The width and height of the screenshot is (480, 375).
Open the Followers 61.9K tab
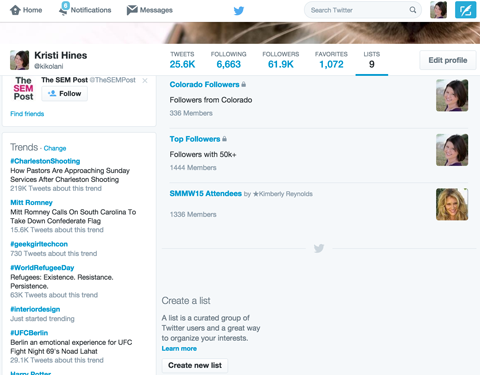point(281,60)
